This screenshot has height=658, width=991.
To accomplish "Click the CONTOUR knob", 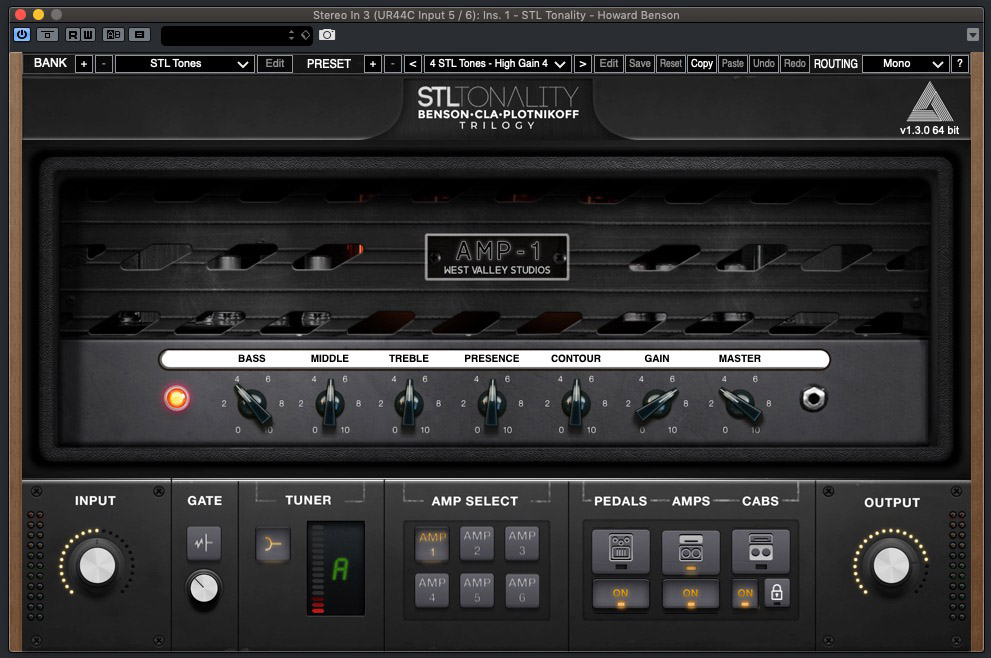I will (x=576, y=403).
